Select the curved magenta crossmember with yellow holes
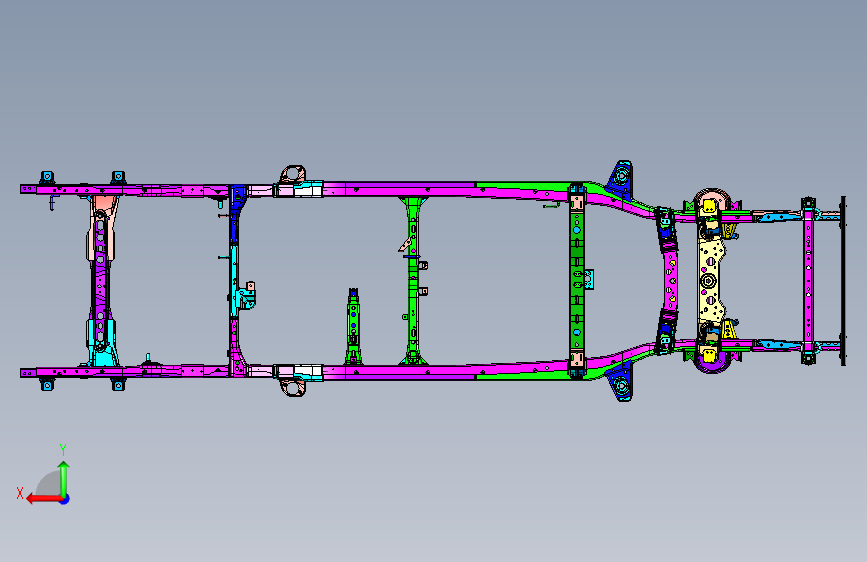This screenshot has width=867, height=562. [x=670, y=280]
